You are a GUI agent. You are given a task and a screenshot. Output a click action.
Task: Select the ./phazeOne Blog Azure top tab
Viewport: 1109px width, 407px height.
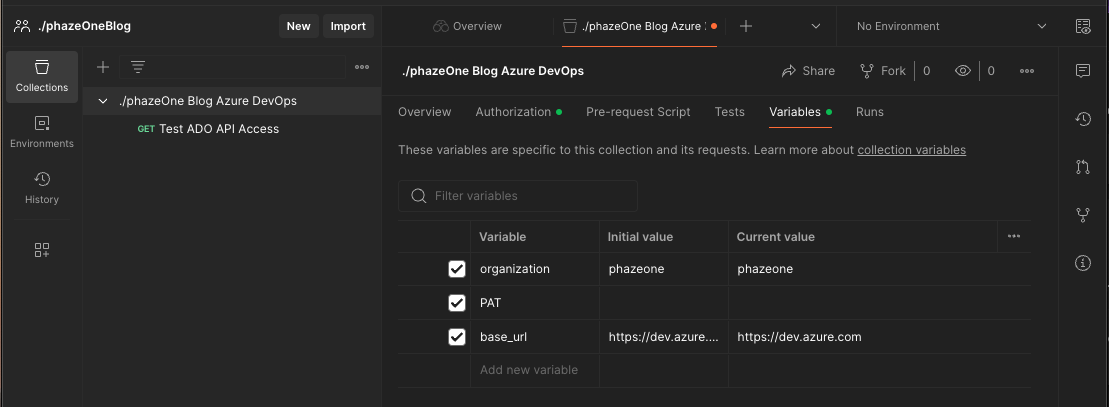coord(639,26)
